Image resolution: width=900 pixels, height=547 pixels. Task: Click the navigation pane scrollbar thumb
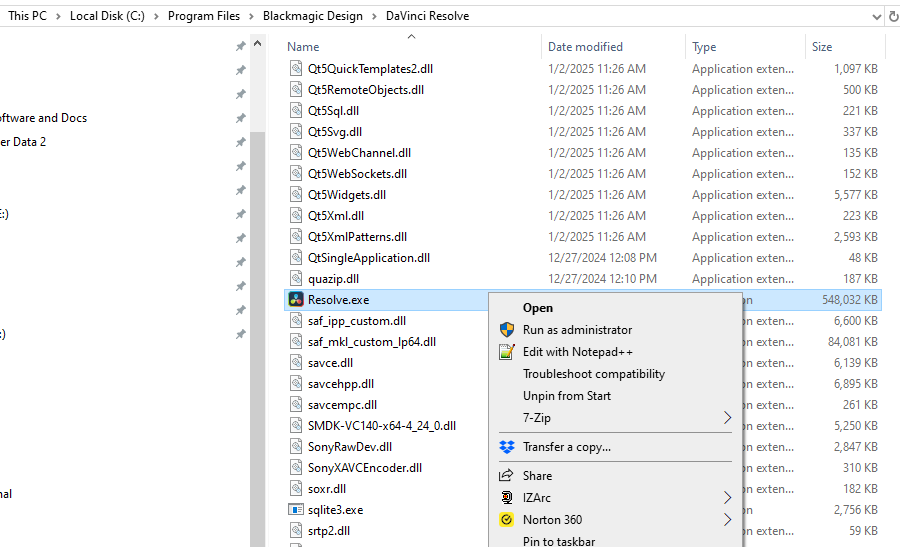(258, 339)
